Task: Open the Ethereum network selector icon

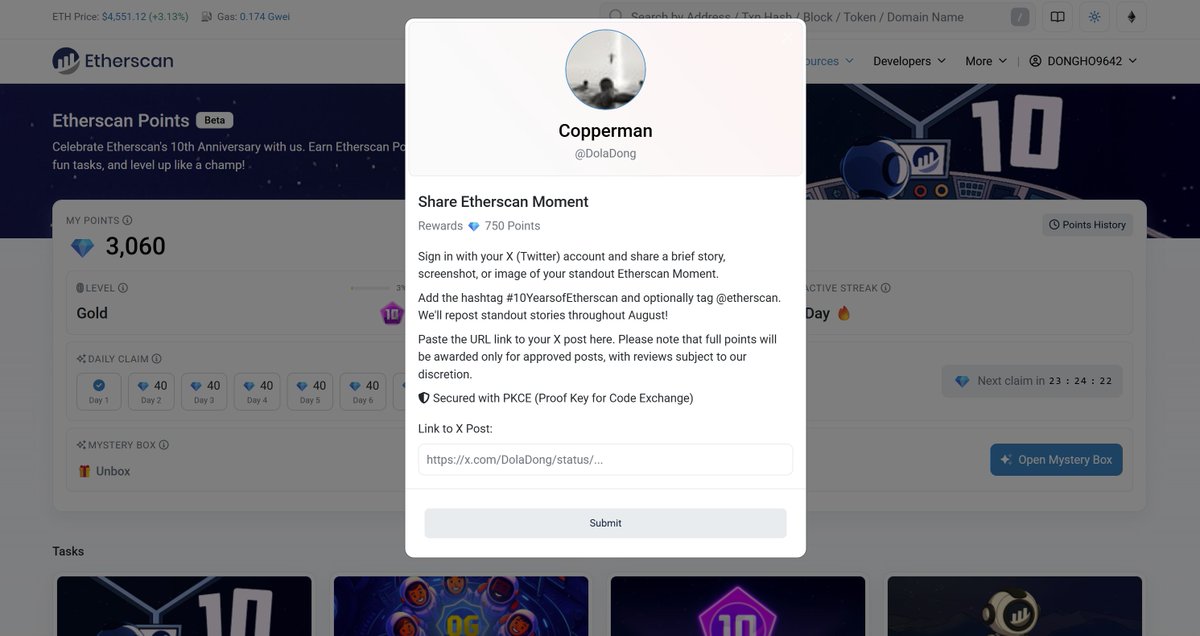Action: click(x=1131, y=16)
